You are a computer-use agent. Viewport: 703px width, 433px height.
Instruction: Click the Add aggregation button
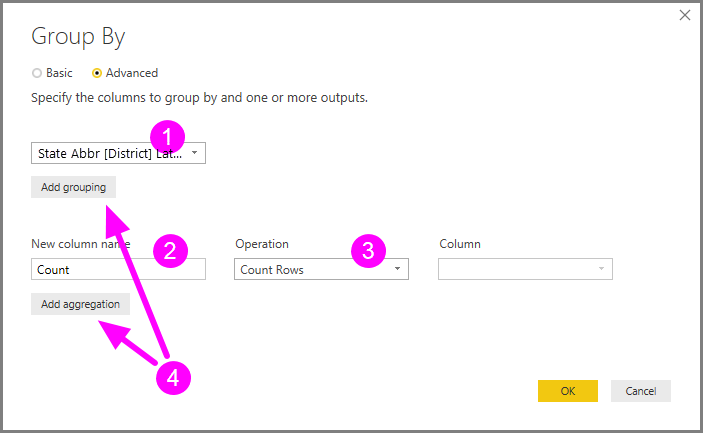coord(81,304)
